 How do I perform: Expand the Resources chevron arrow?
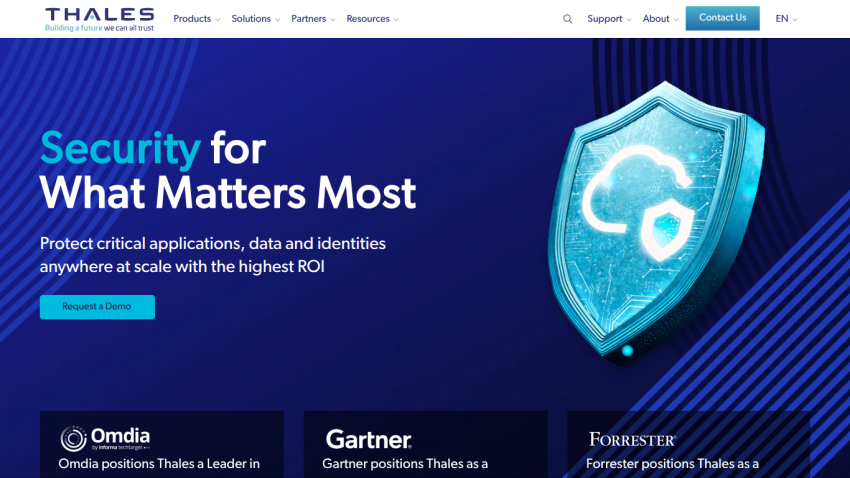pyautogui.click(x=396, y=20)
